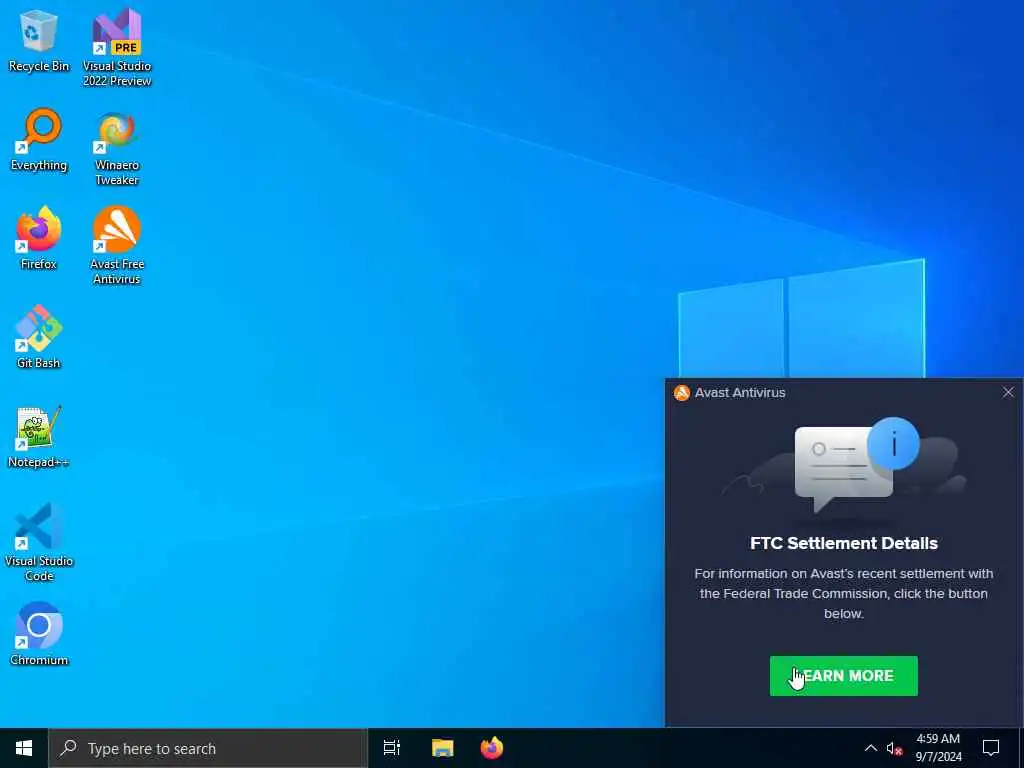Select Visual Studio 2022 Preview shortcut
This screenshot has width=1024, height=768.
coord(117,47)
